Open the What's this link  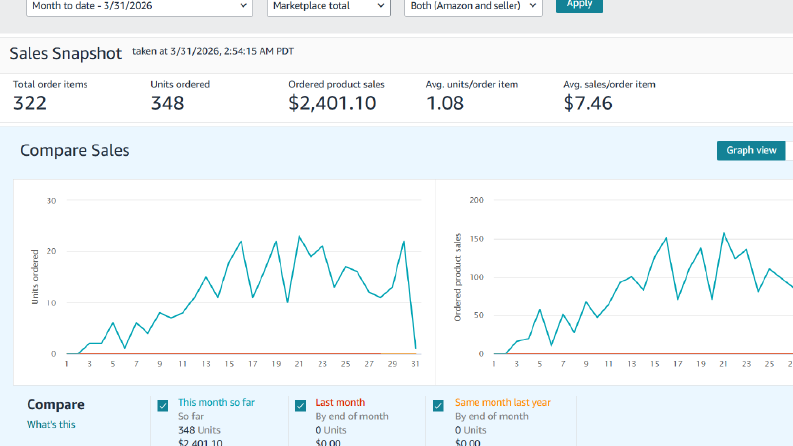pos(51,425)
